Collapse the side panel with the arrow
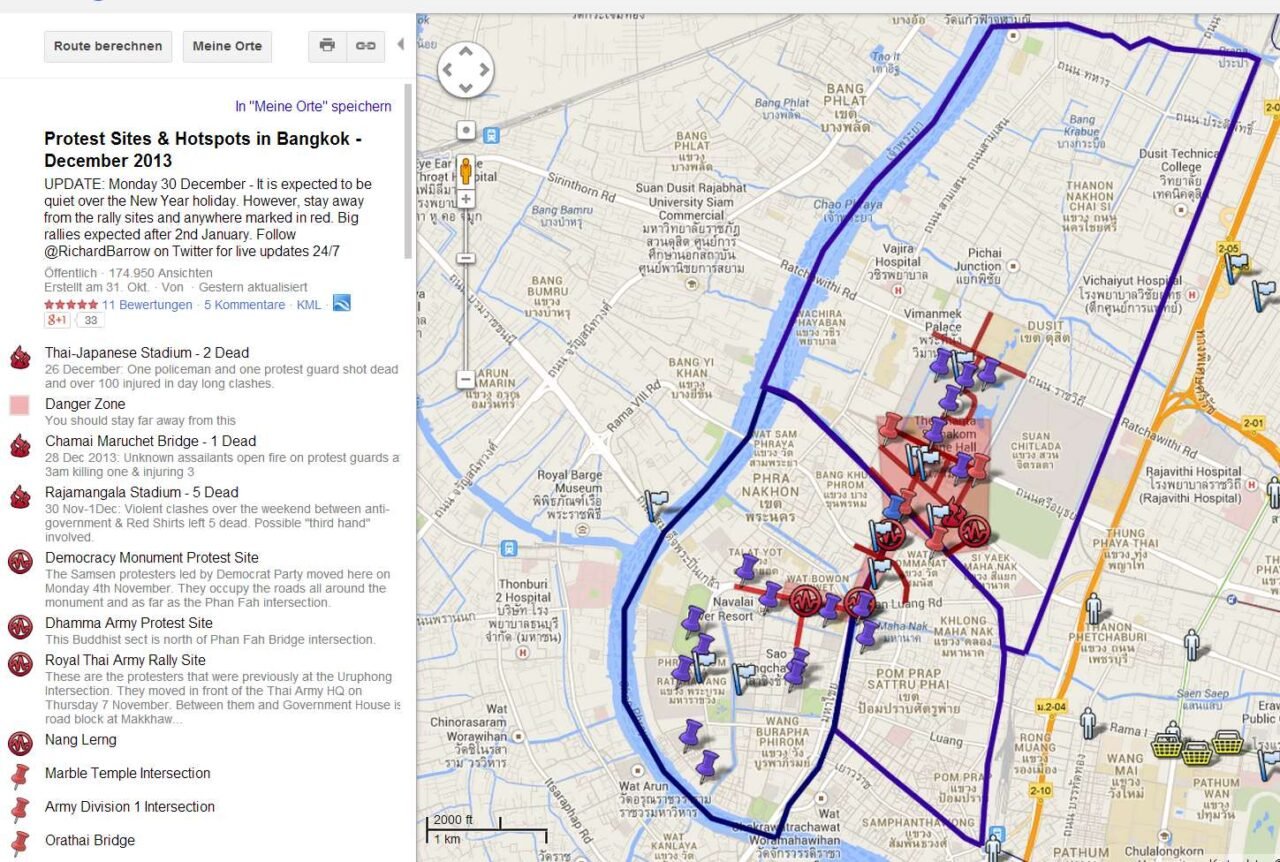 [400, 45]
